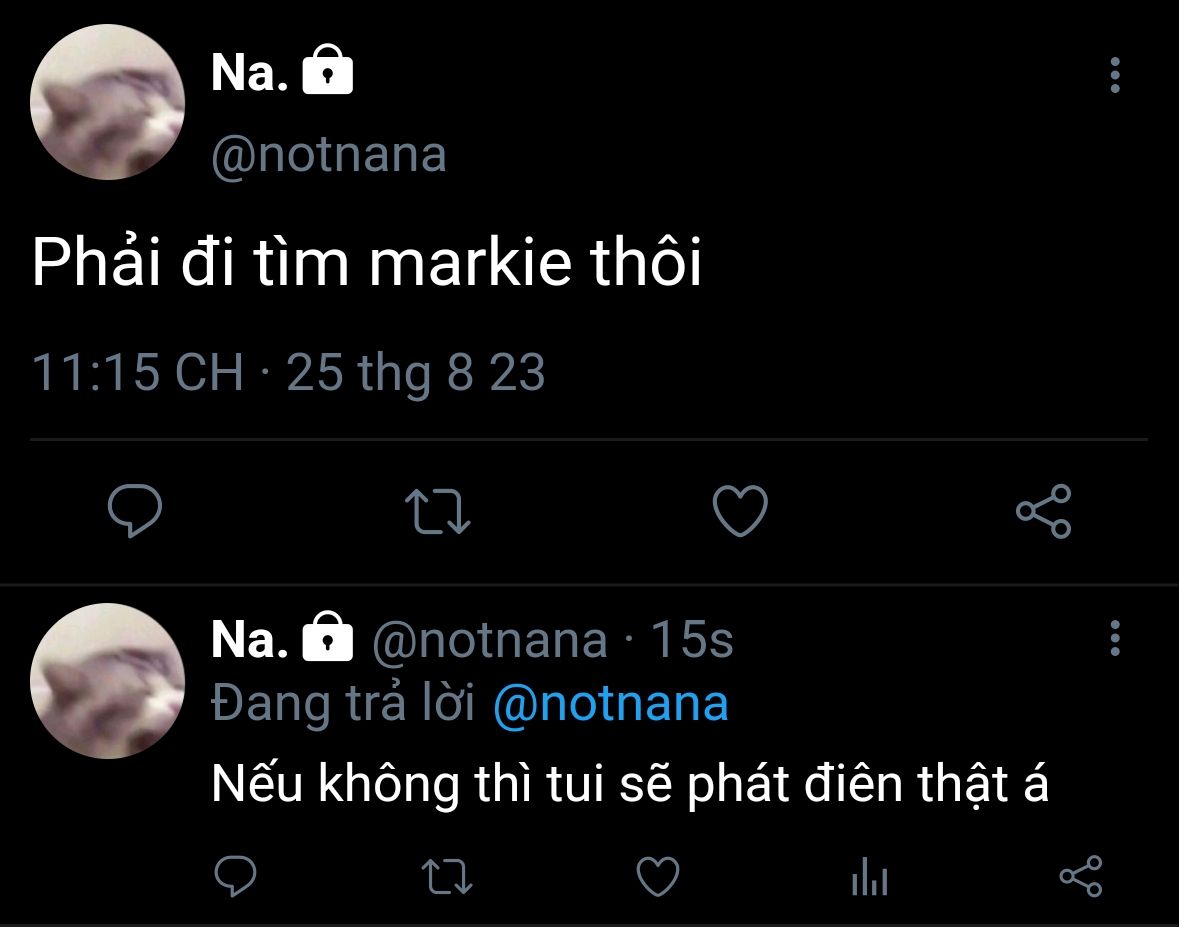The image size is (1179, 927).
Task: Like the reply tweet
Action: click(x=658, y=877)
